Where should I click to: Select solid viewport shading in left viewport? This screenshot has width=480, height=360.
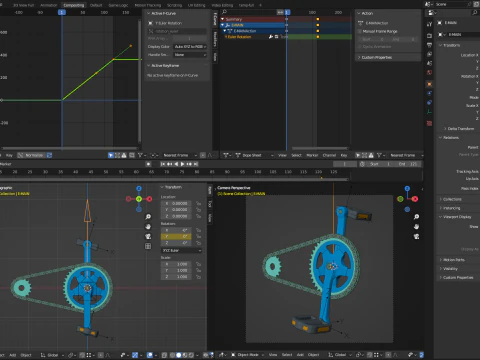click(x=179, y=355)
